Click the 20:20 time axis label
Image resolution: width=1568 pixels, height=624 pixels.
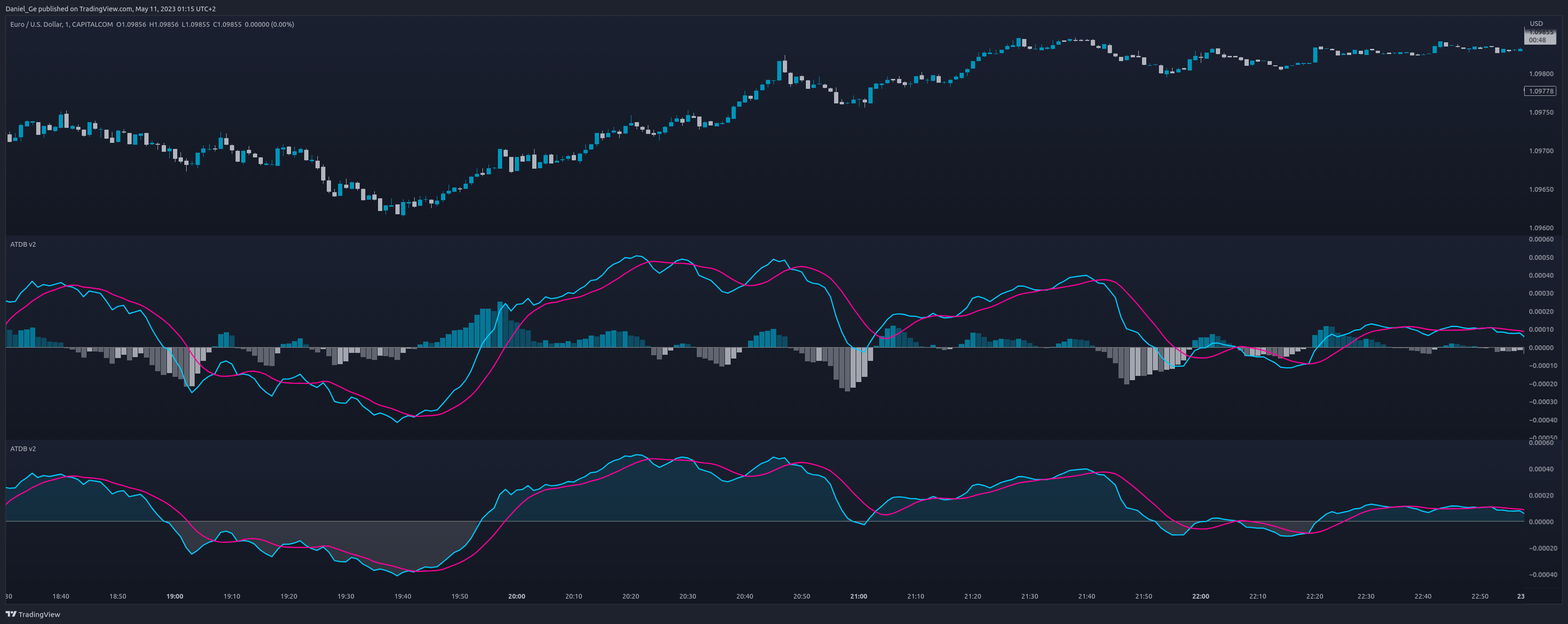pyautogui.click(x=630, y=597)
